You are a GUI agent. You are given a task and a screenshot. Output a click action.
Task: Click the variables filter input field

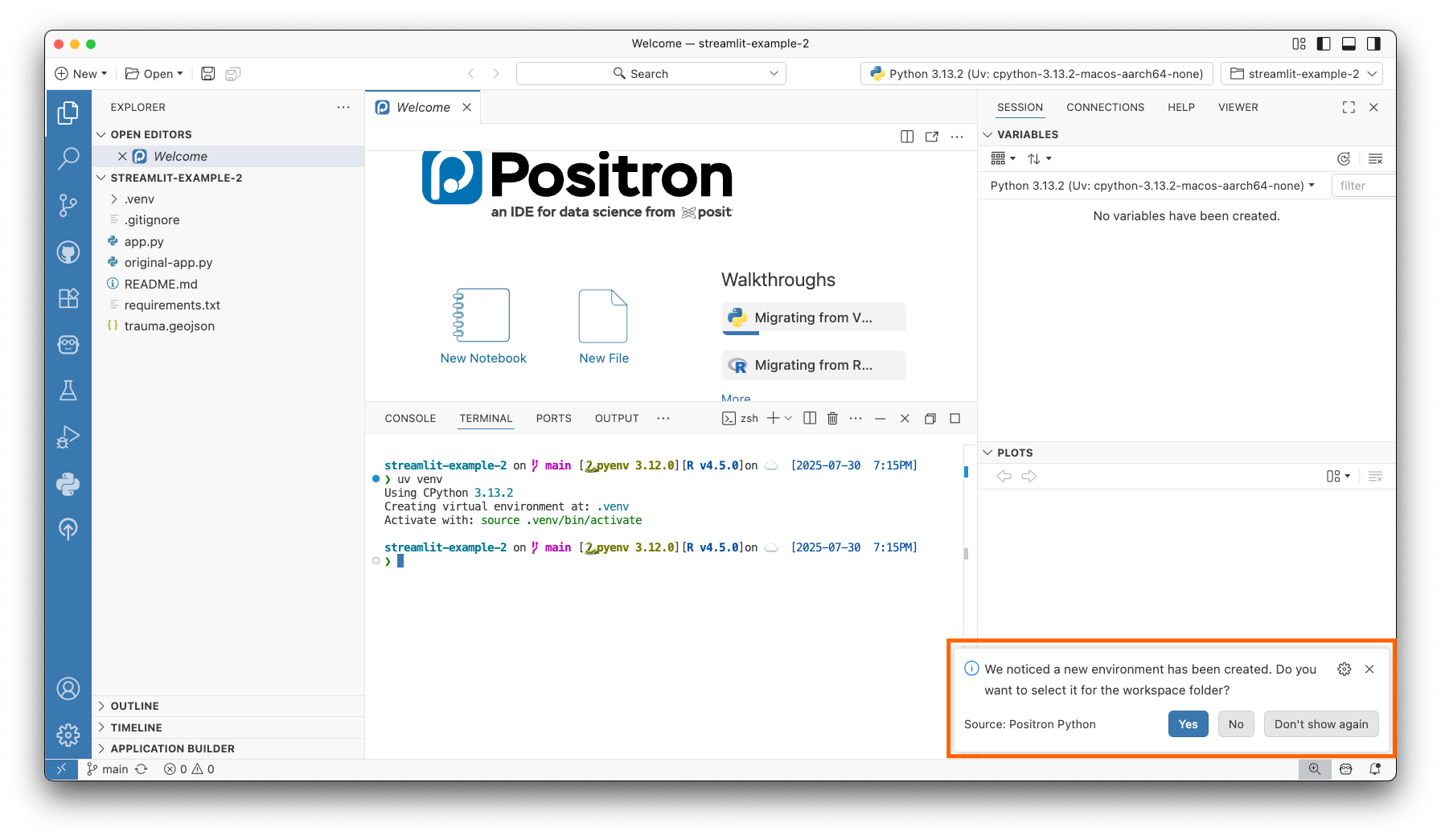tap(1362, 186)
